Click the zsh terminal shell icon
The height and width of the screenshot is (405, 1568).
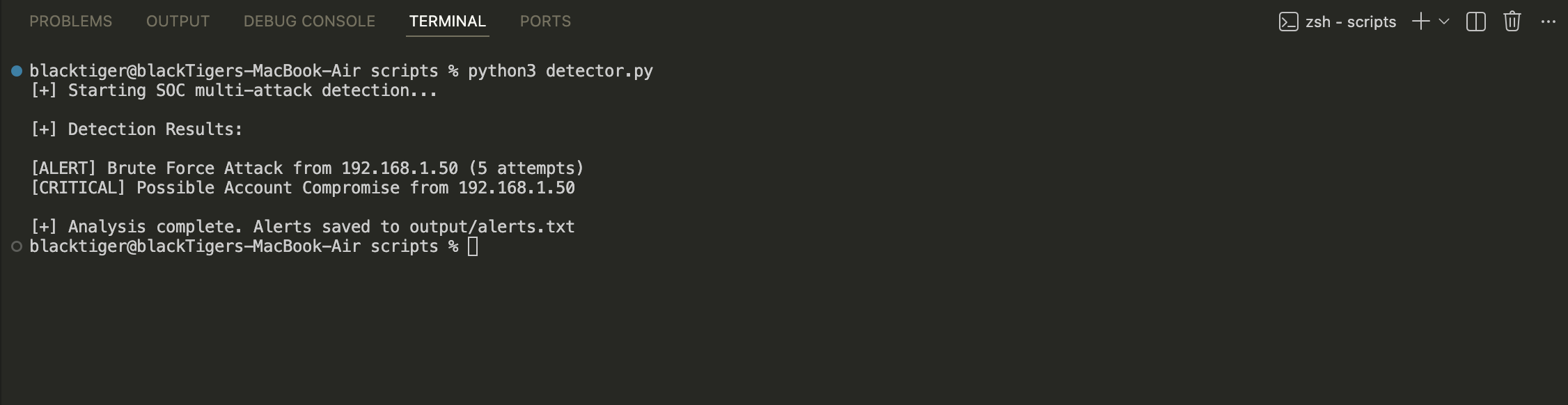coord(1288,22)
